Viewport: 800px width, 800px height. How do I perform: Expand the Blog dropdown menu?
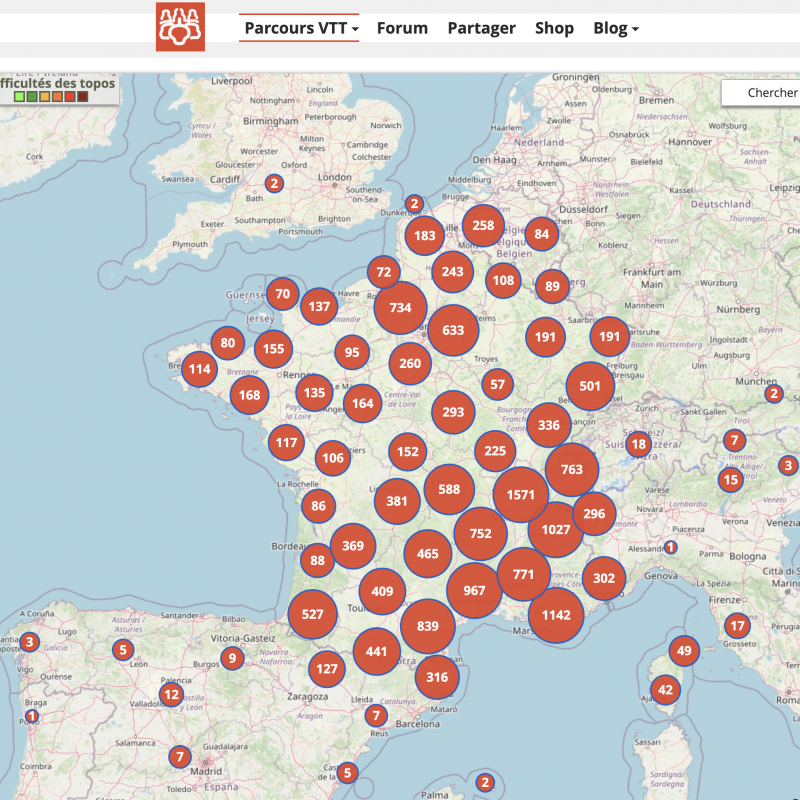[x=615, y=28]
